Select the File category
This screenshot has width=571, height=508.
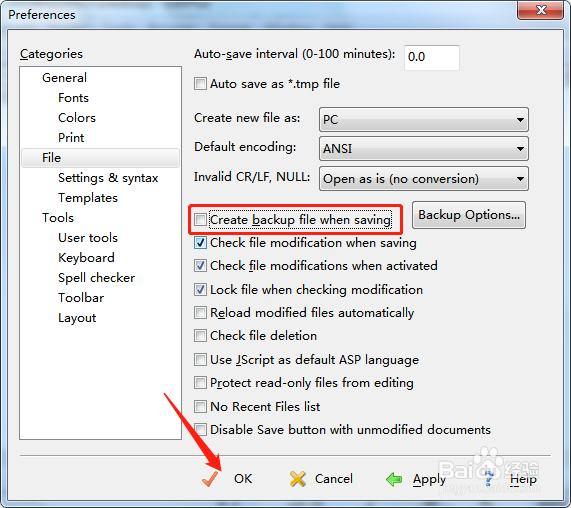pos(100,158)
